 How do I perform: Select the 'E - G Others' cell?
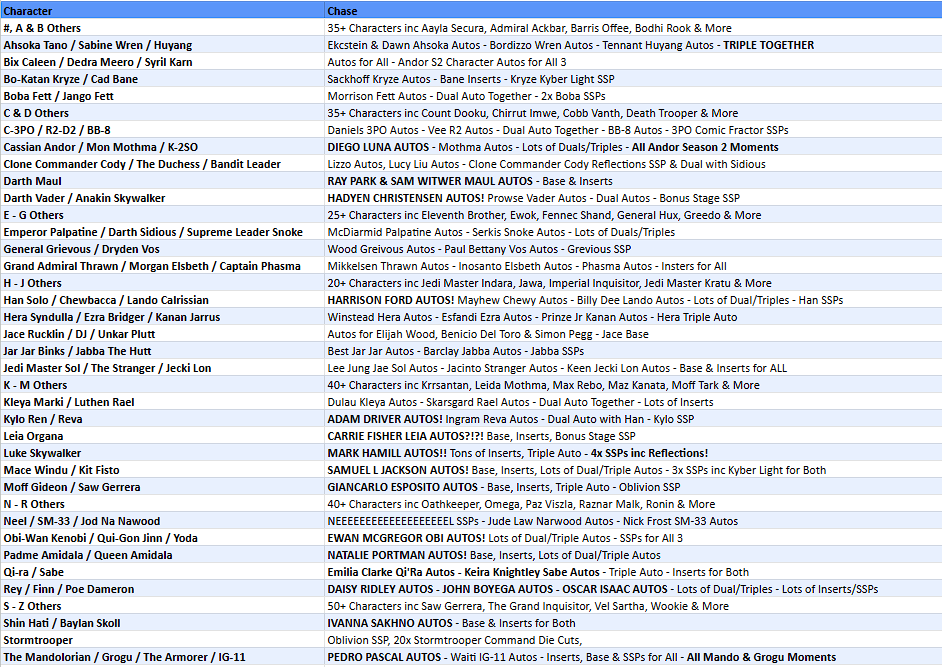coord(162,215)
